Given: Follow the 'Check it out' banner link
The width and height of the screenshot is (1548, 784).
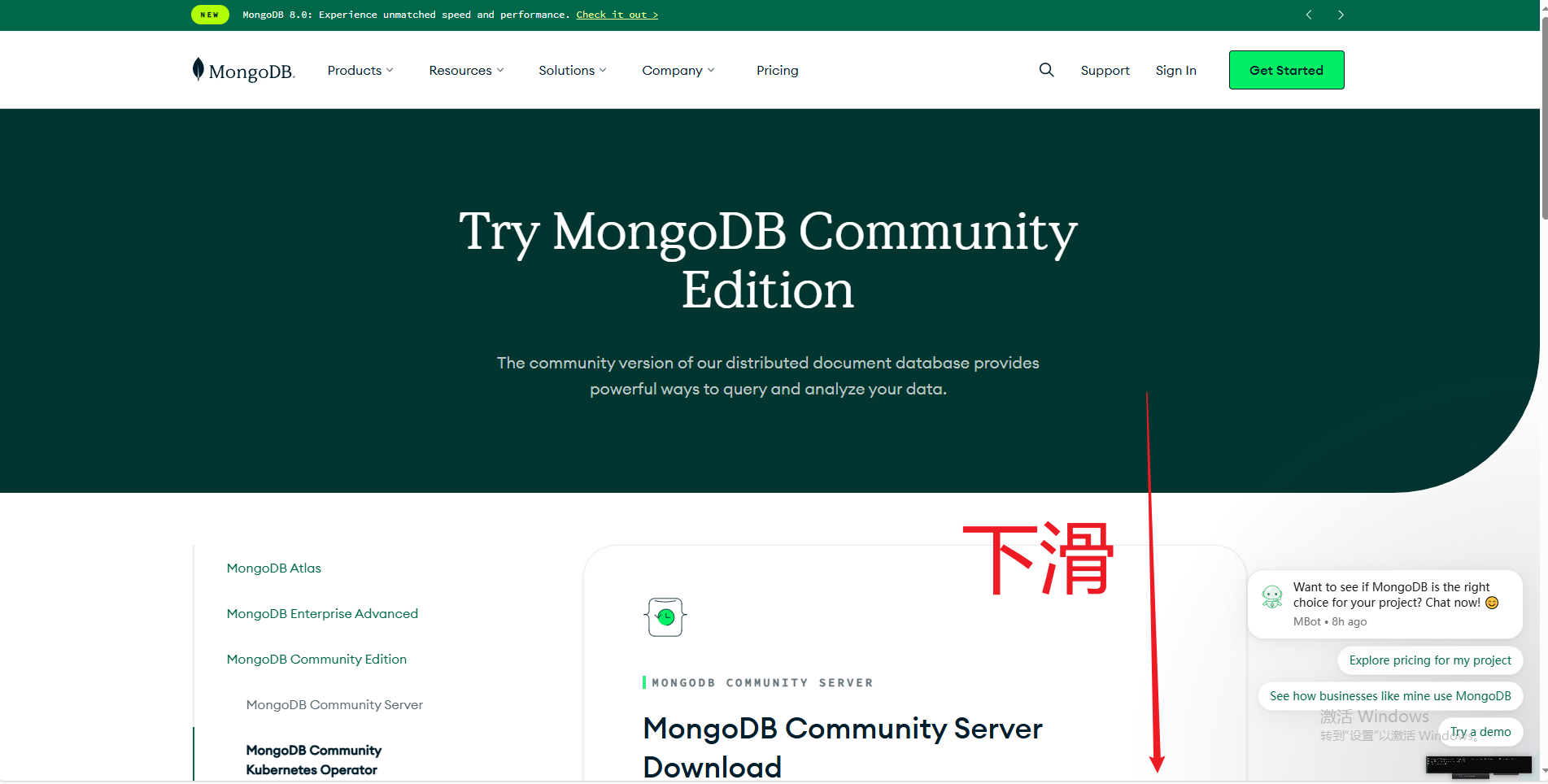Looking at the screenshot, I should tap(617, 15).
